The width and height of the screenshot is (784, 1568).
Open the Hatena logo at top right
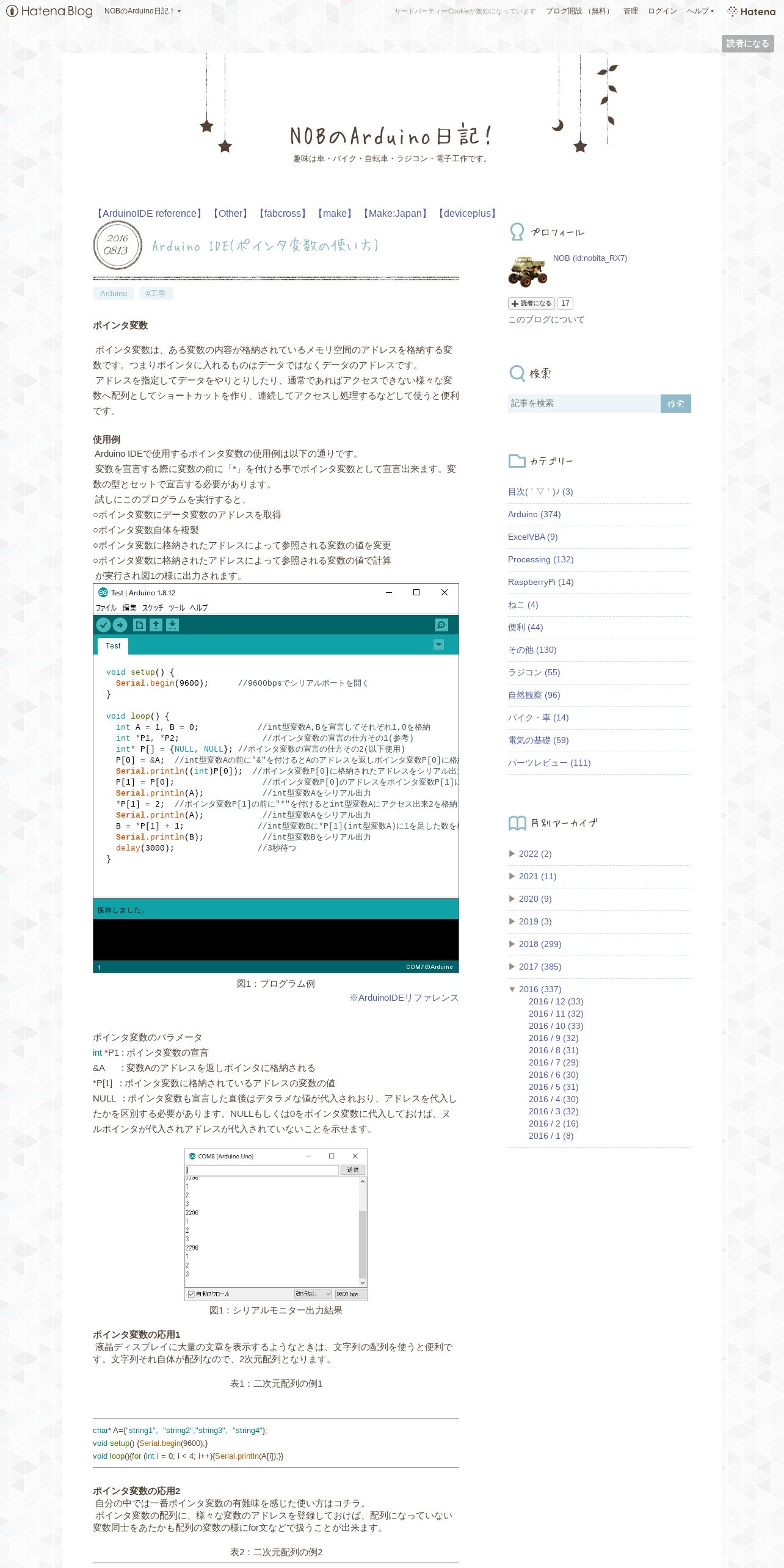click(751, 11)
